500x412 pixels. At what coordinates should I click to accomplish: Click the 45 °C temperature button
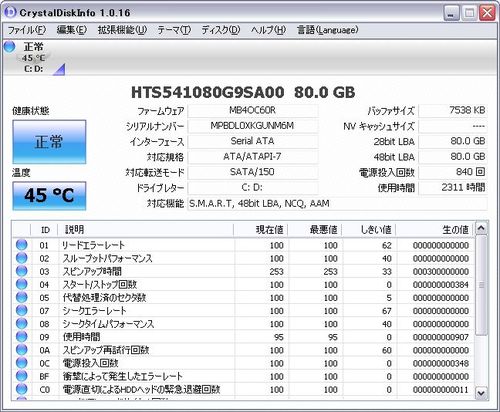tap(49, 196)
